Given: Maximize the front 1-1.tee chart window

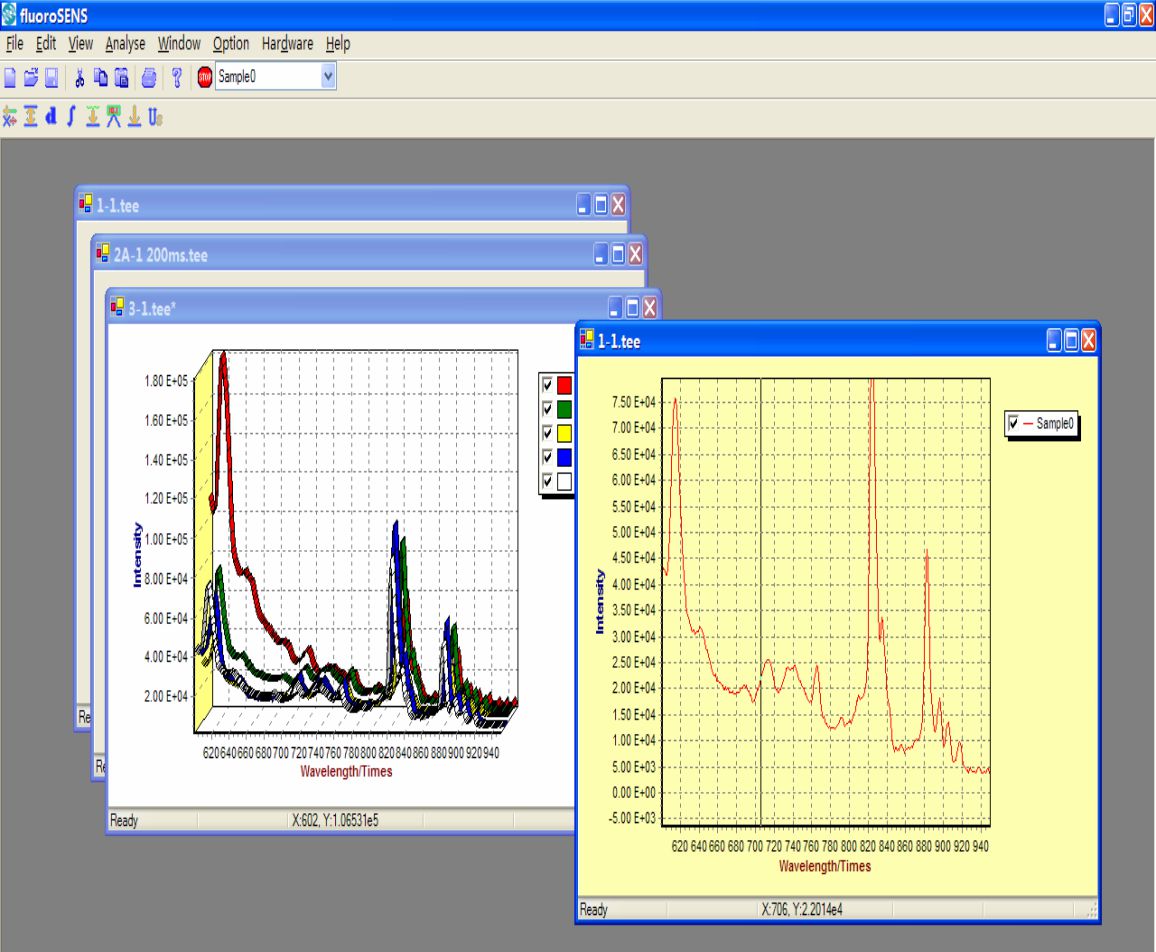Looking at the screenshot, I should 1071,341.
